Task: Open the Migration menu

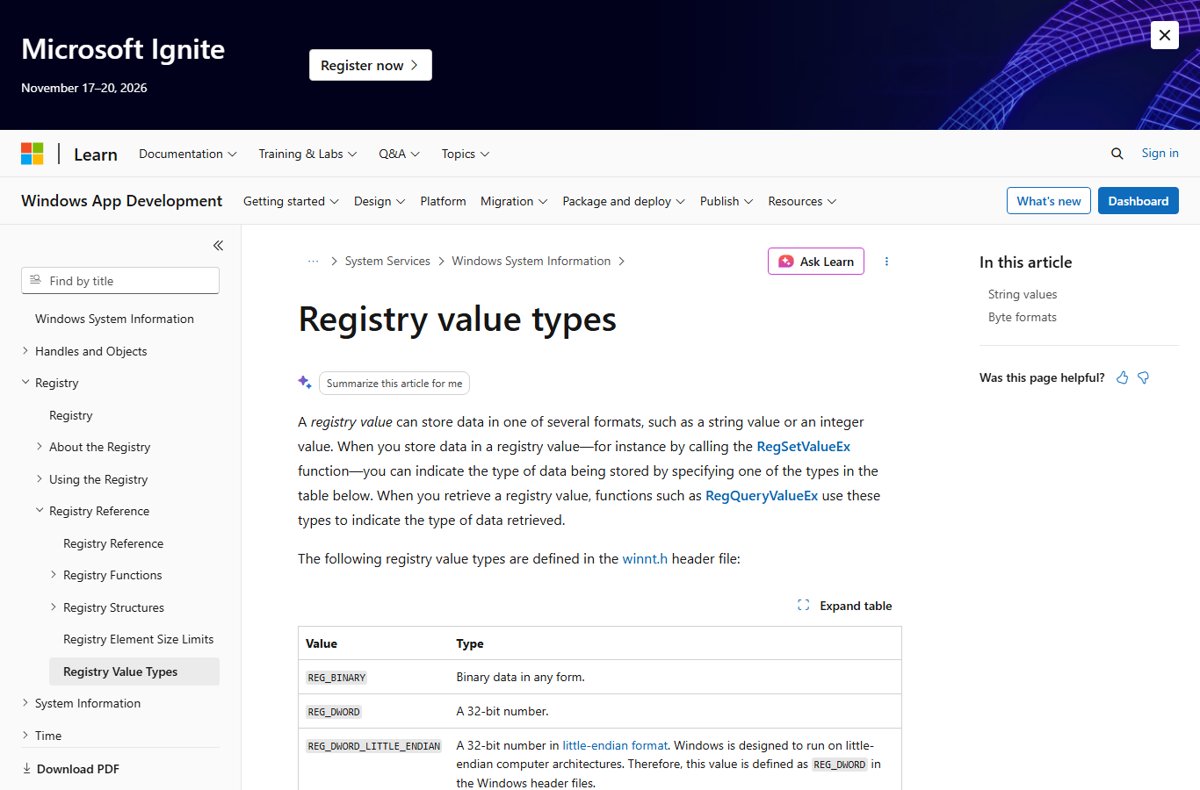Action: [x=514, y=201]
